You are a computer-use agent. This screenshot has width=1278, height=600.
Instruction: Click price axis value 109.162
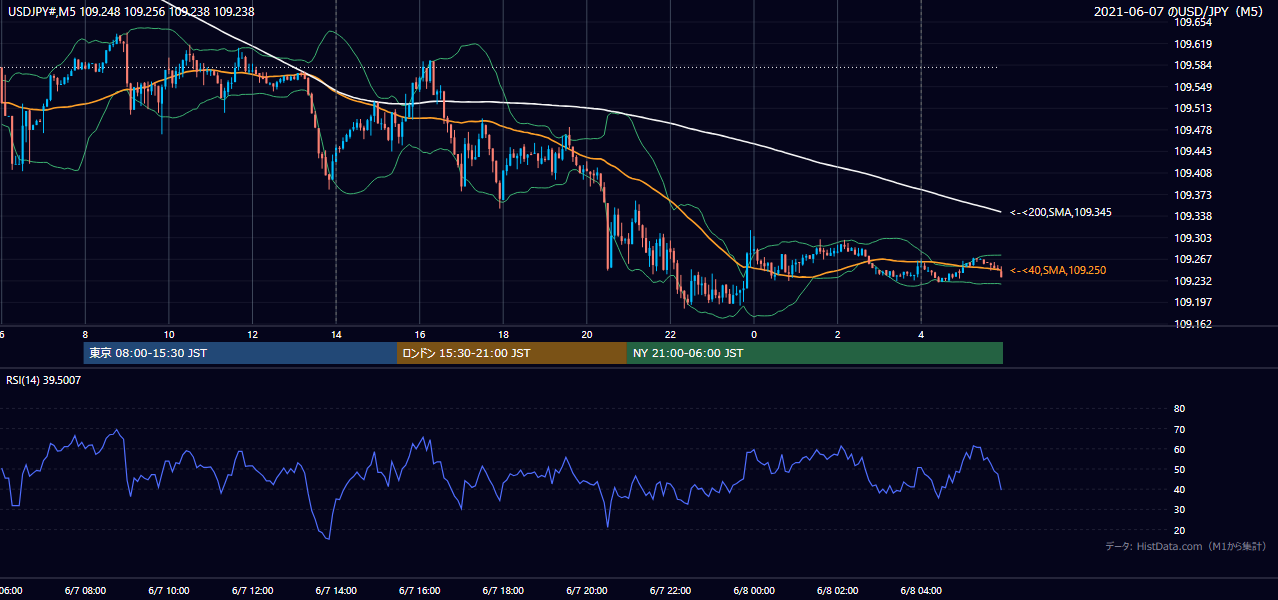pos(1194,324)
